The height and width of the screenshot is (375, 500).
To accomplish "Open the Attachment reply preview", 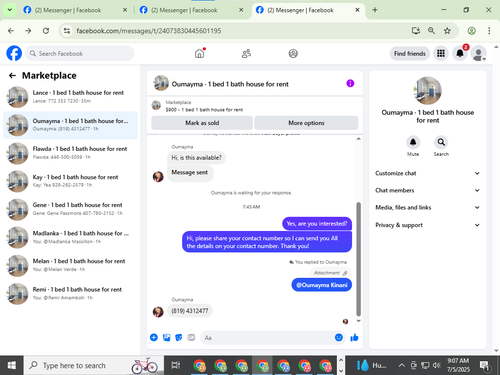I will (x=330, y=273).
